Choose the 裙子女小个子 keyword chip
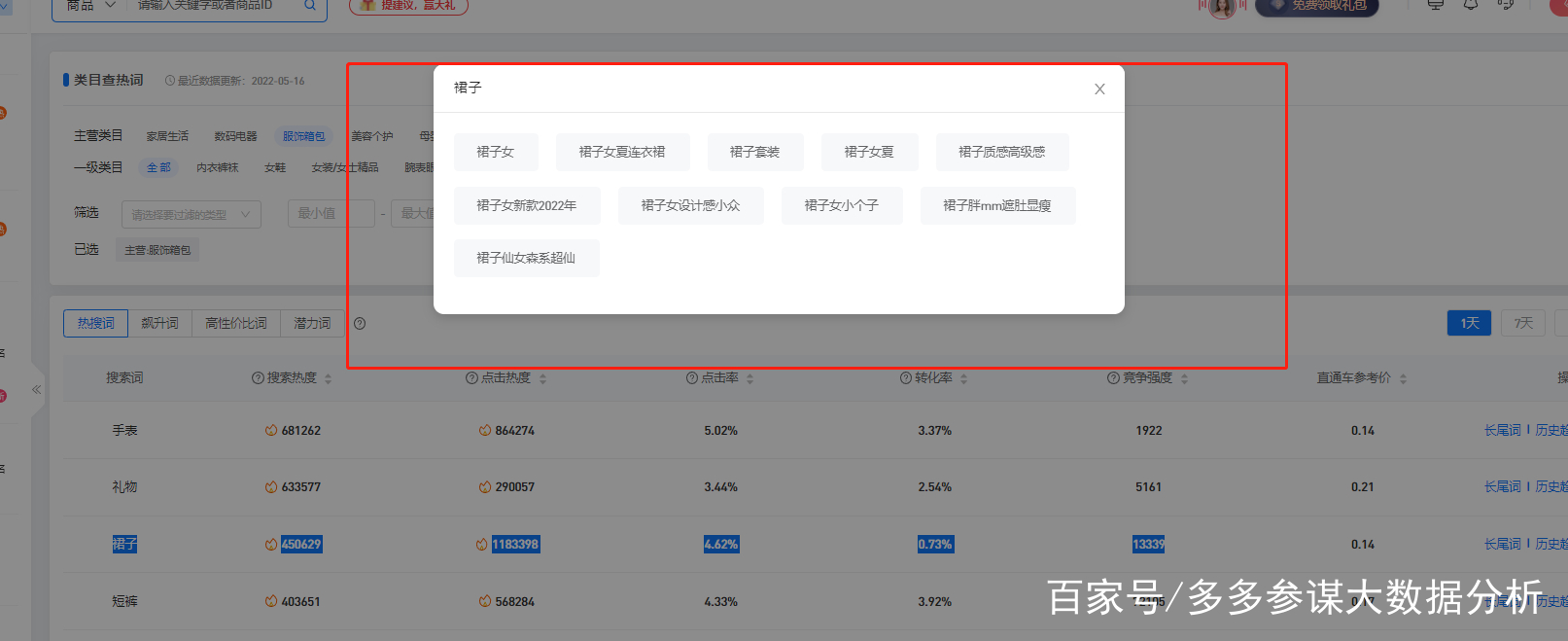Screen dimensions: 1568x641 [842, 205]
